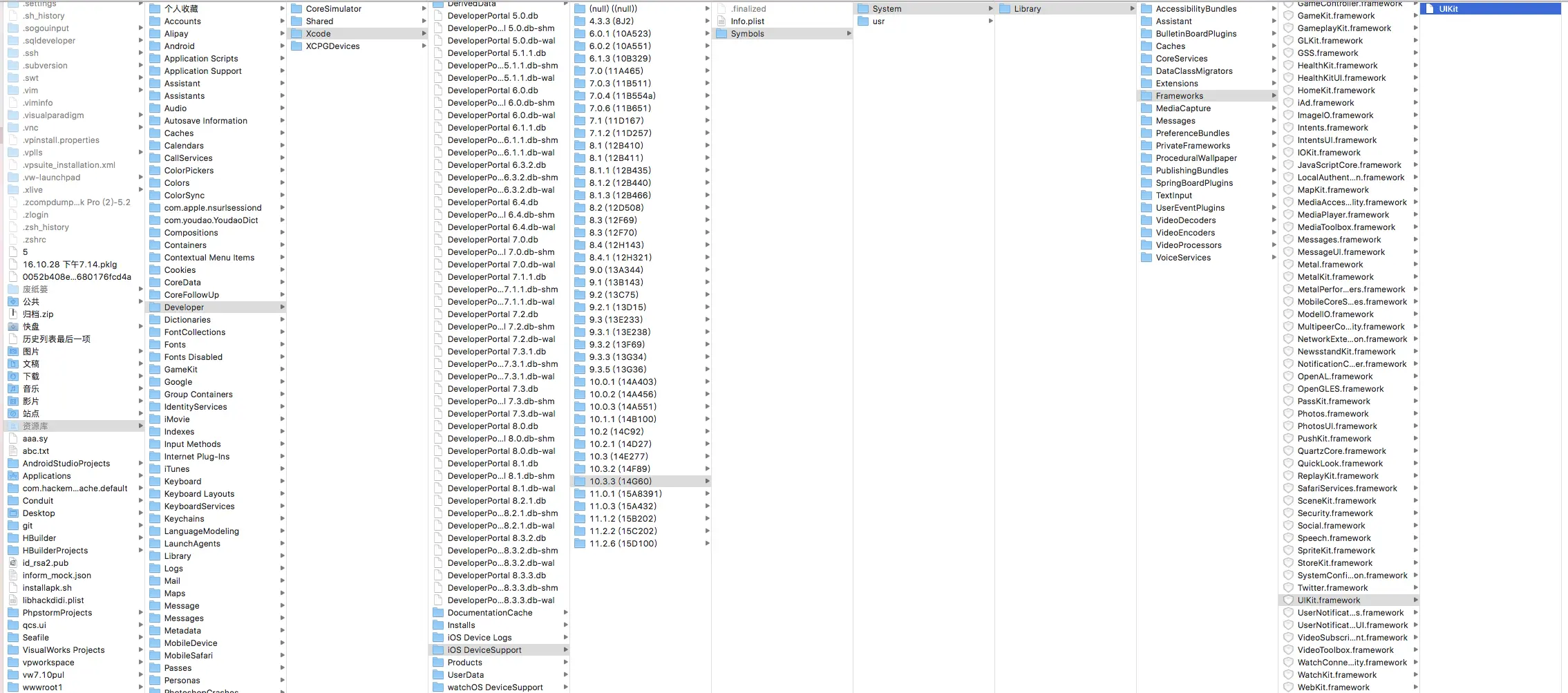Expand the 11.2.6 (15D100) folder arrow

tap(707, 544)
